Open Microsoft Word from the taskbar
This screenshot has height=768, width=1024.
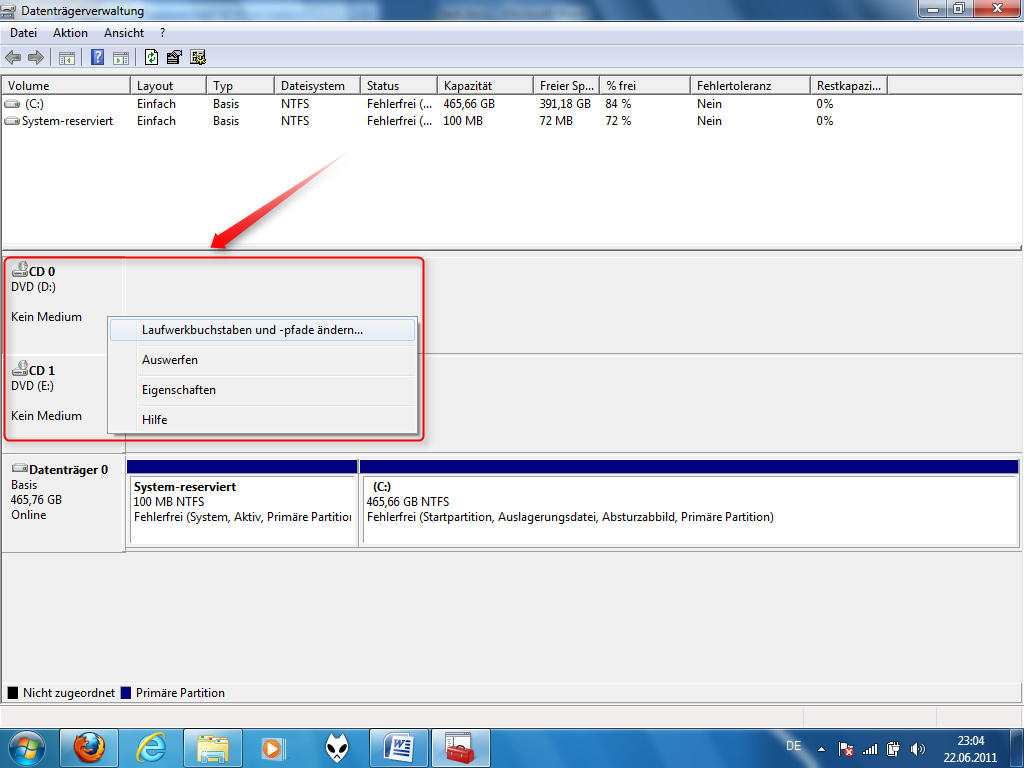398,747
